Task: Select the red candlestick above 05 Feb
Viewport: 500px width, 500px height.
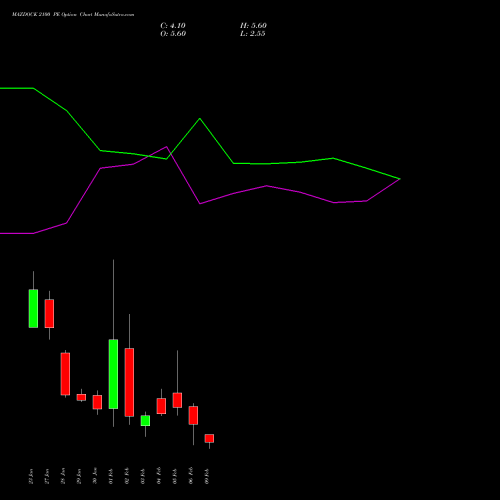Action: pyautogui.click(x=177, y=400)
